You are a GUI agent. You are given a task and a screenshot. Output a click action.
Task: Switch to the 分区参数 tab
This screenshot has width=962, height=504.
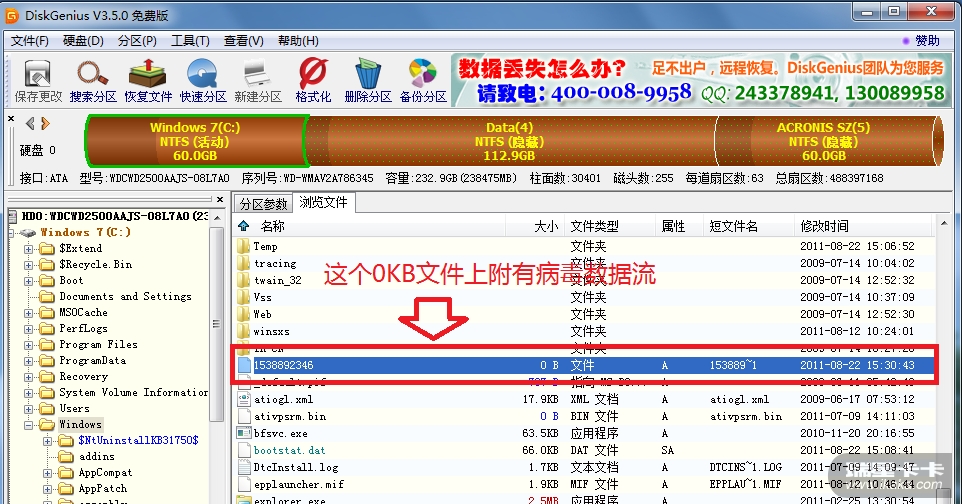(x=263, y=203)
